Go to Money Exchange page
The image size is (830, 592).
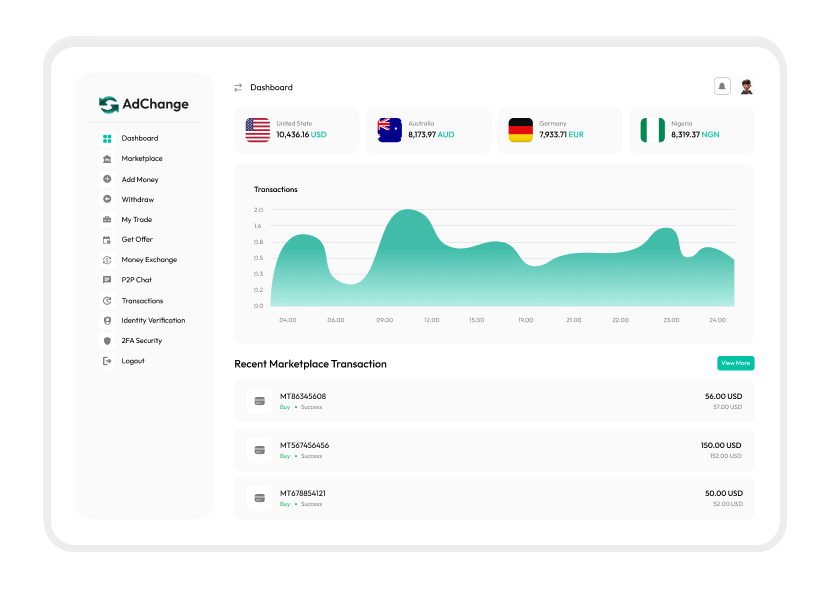click(x=149, y=260)
